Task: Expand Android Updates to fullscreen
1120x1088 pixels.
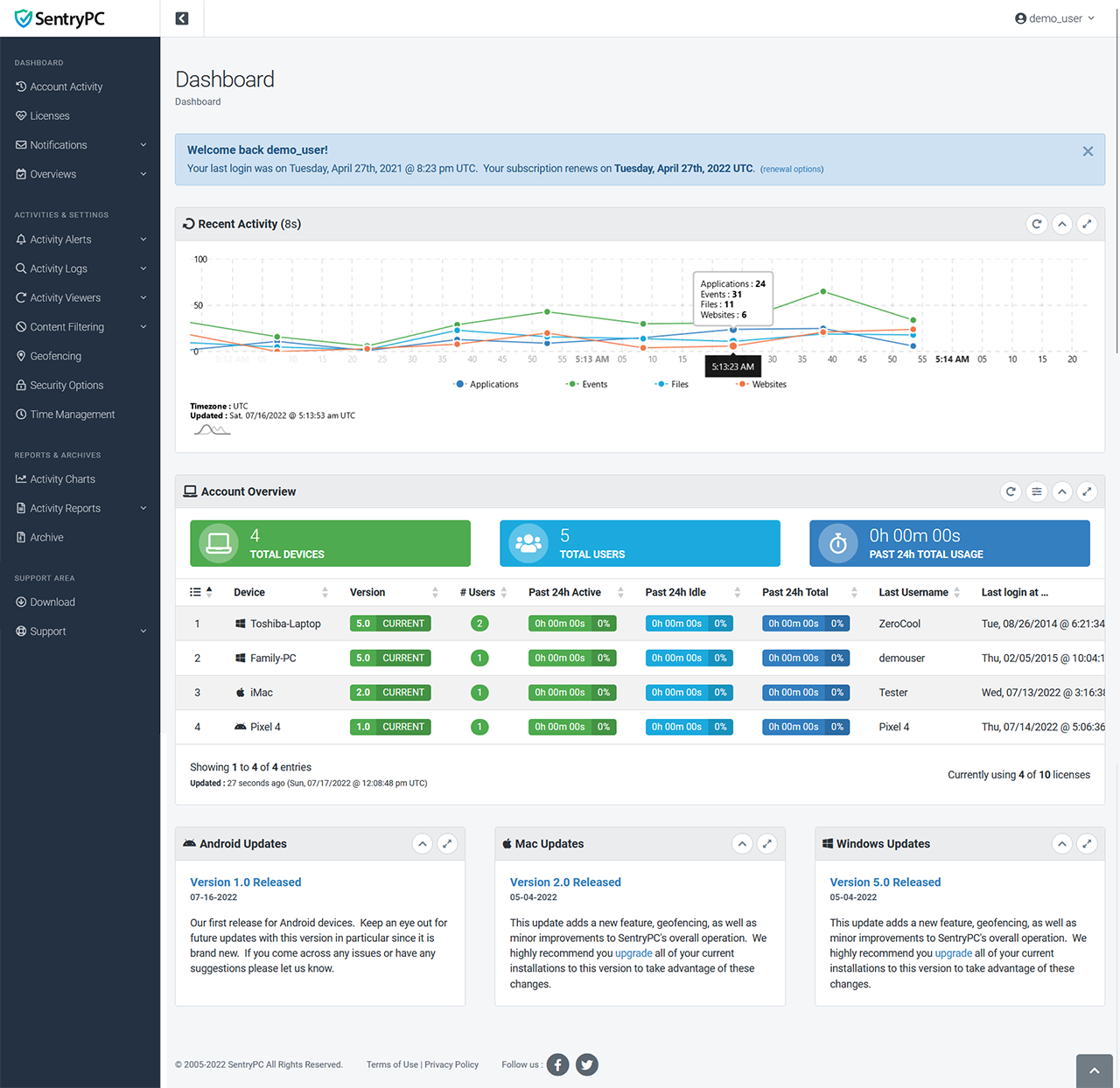Action: [447, 844]
